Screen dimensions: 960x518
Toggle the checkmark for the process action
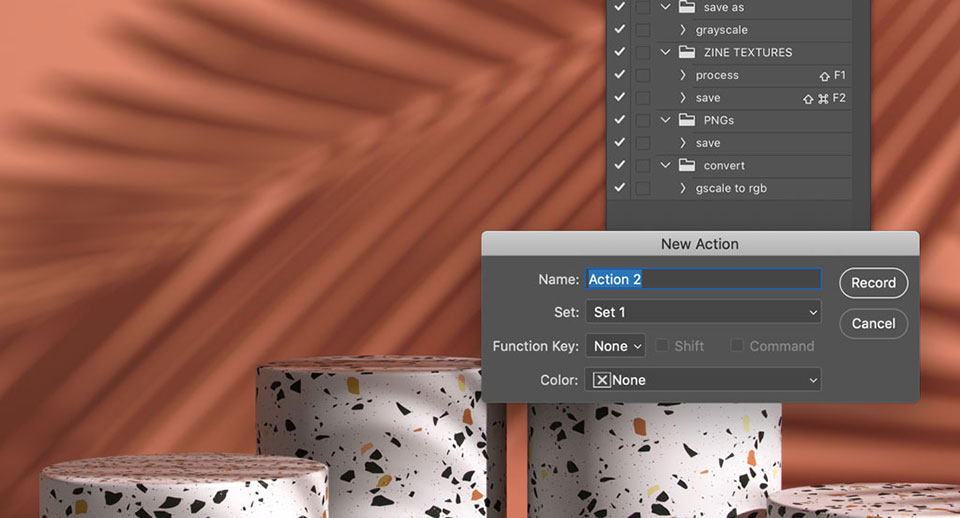pyautogui.click(x=620, y=75)
